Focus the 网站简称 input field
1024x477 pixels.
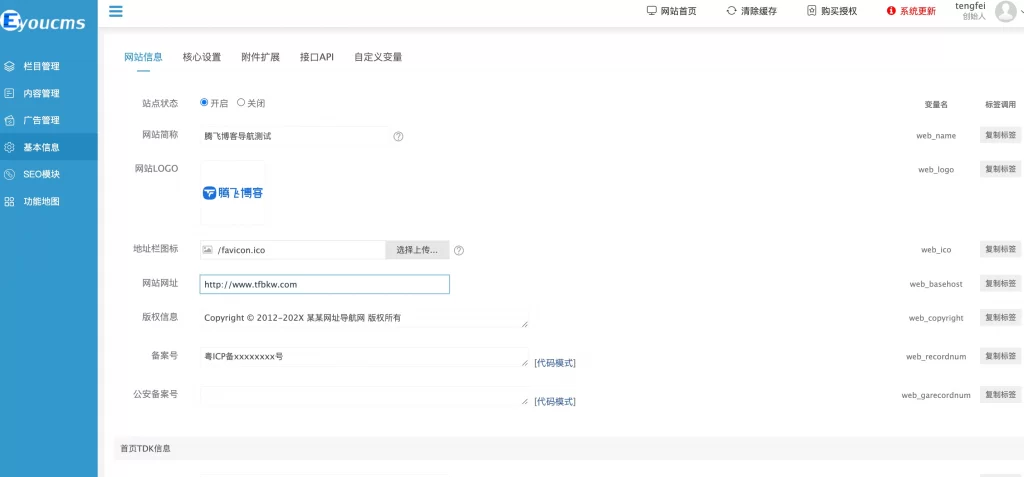click(294, 137)
